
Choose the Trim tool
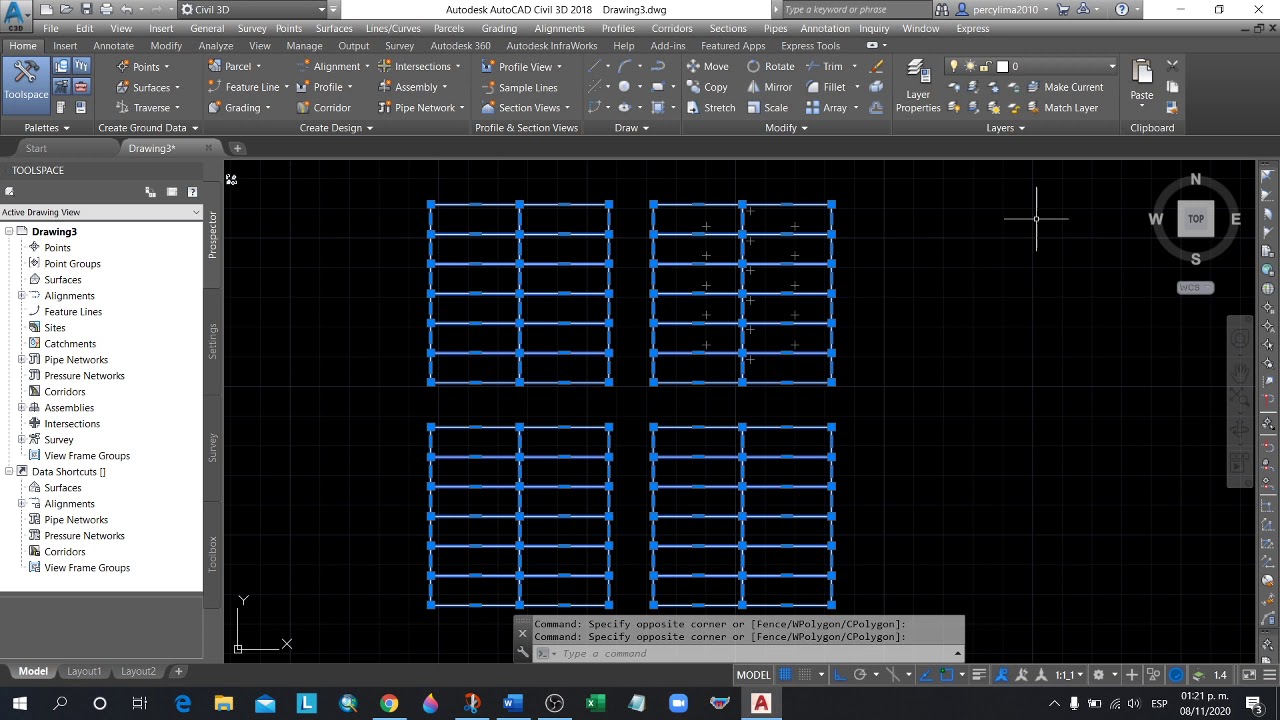point(824,66)
